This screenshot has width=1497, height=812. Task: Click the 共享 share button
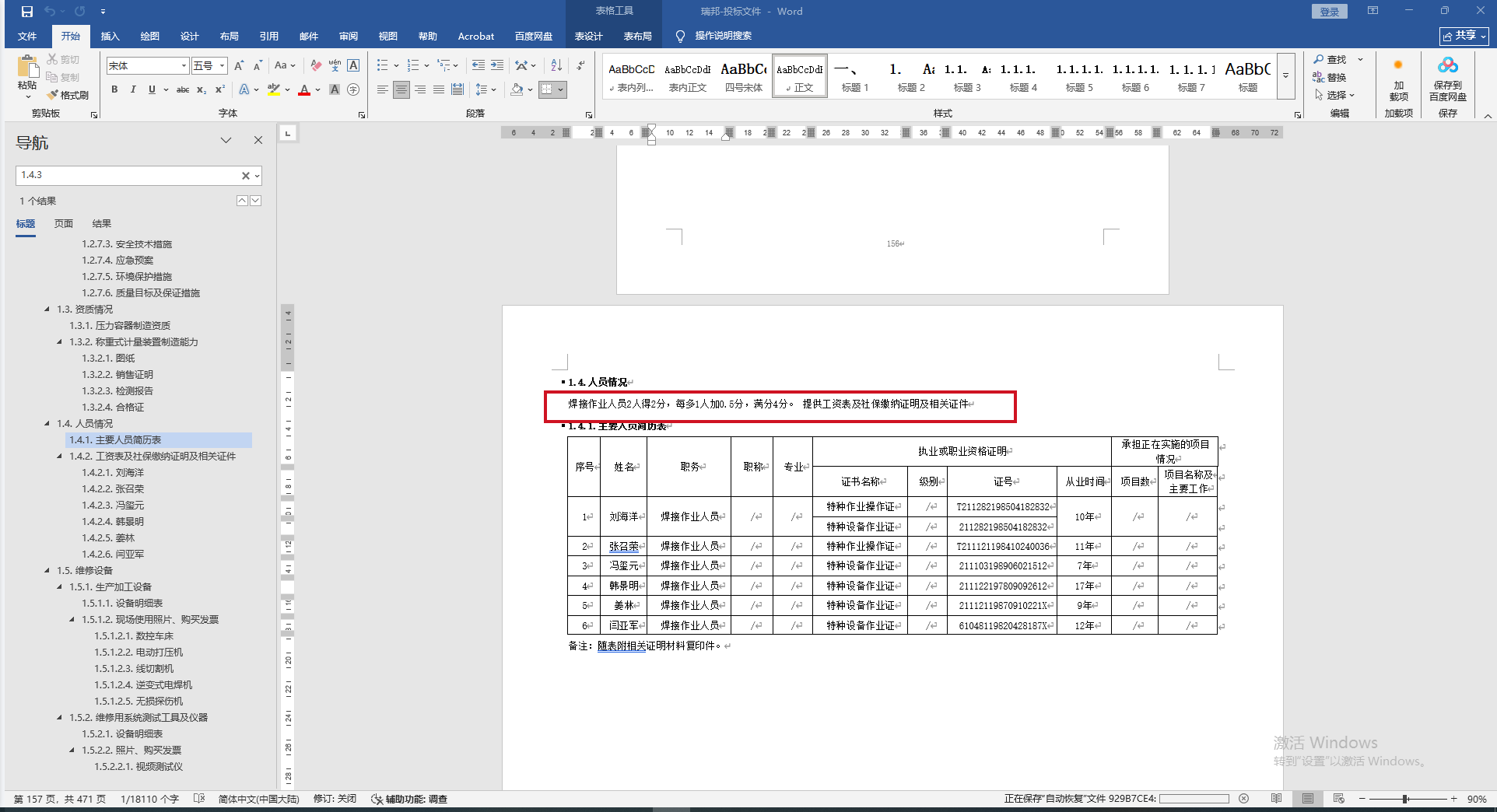tap(1464, 36)
